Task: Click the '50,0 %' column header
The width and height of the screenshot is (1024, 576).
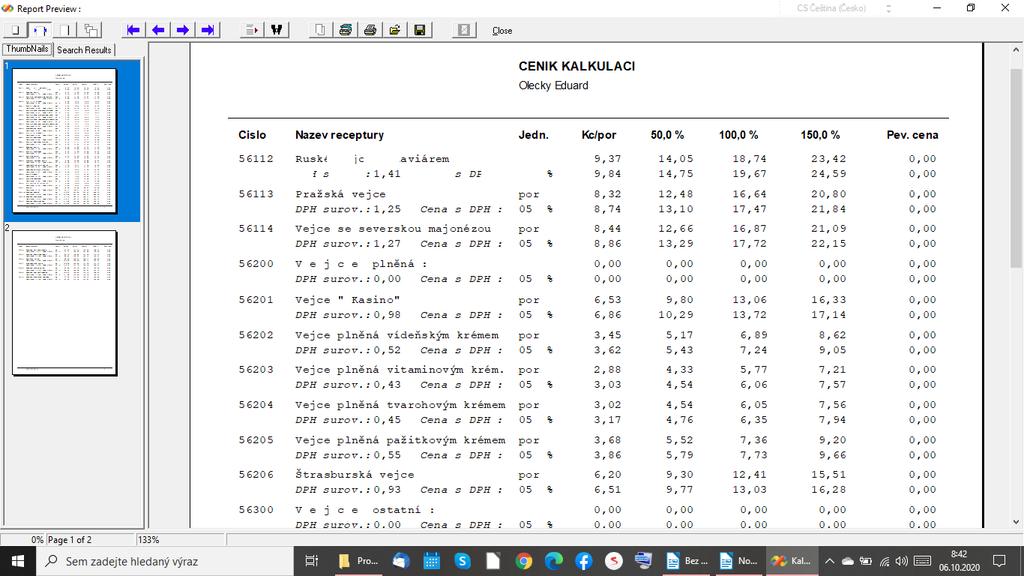Action: 667,135
